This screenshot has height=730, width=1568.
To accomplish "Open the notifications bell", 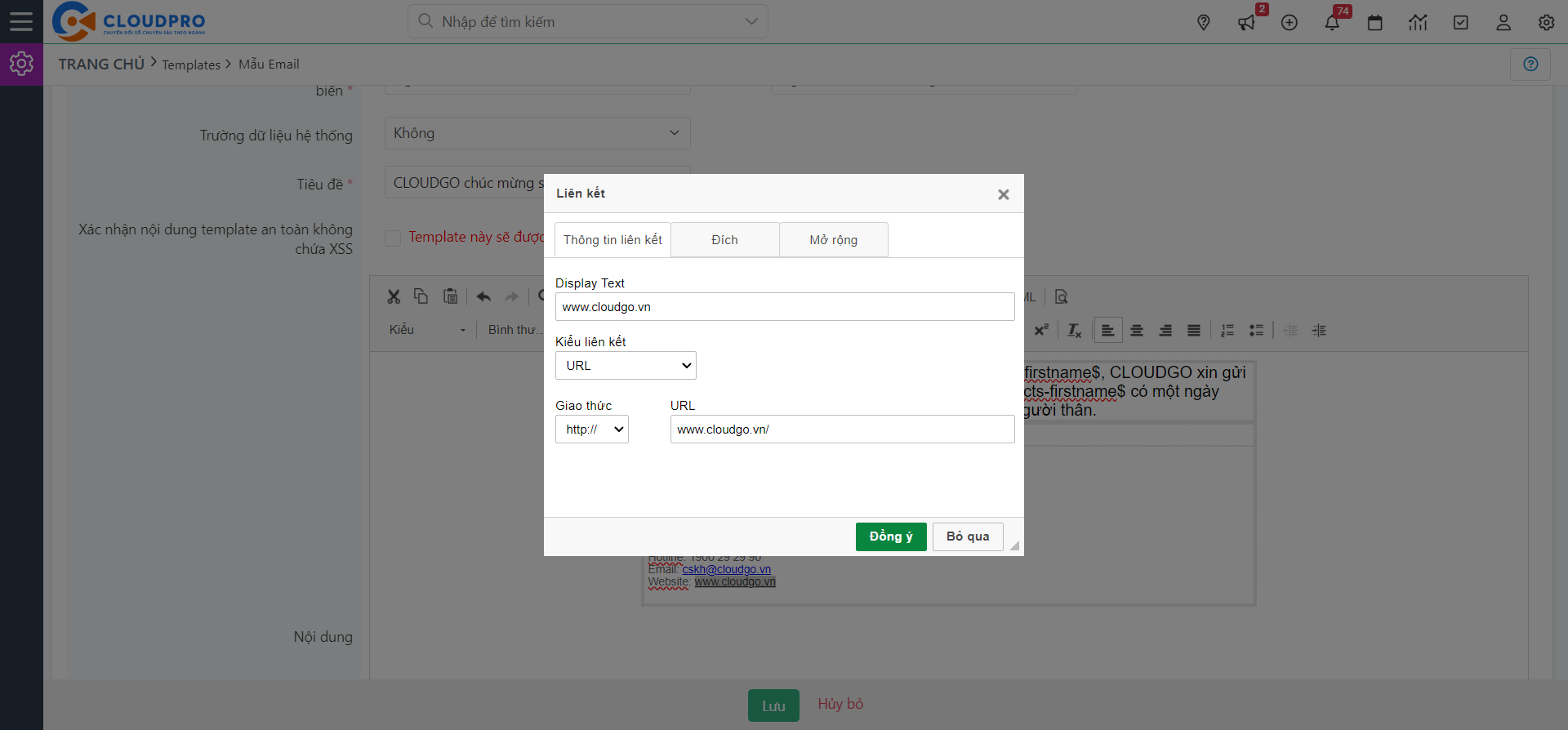I will coord(1332,22).
